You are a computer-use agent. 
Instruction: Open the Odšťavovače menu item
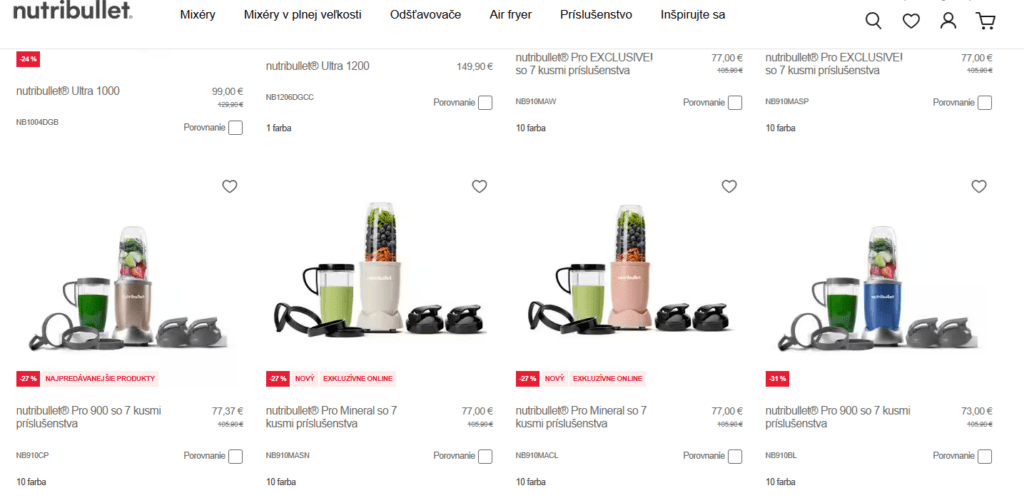click(x=425, y=15)
